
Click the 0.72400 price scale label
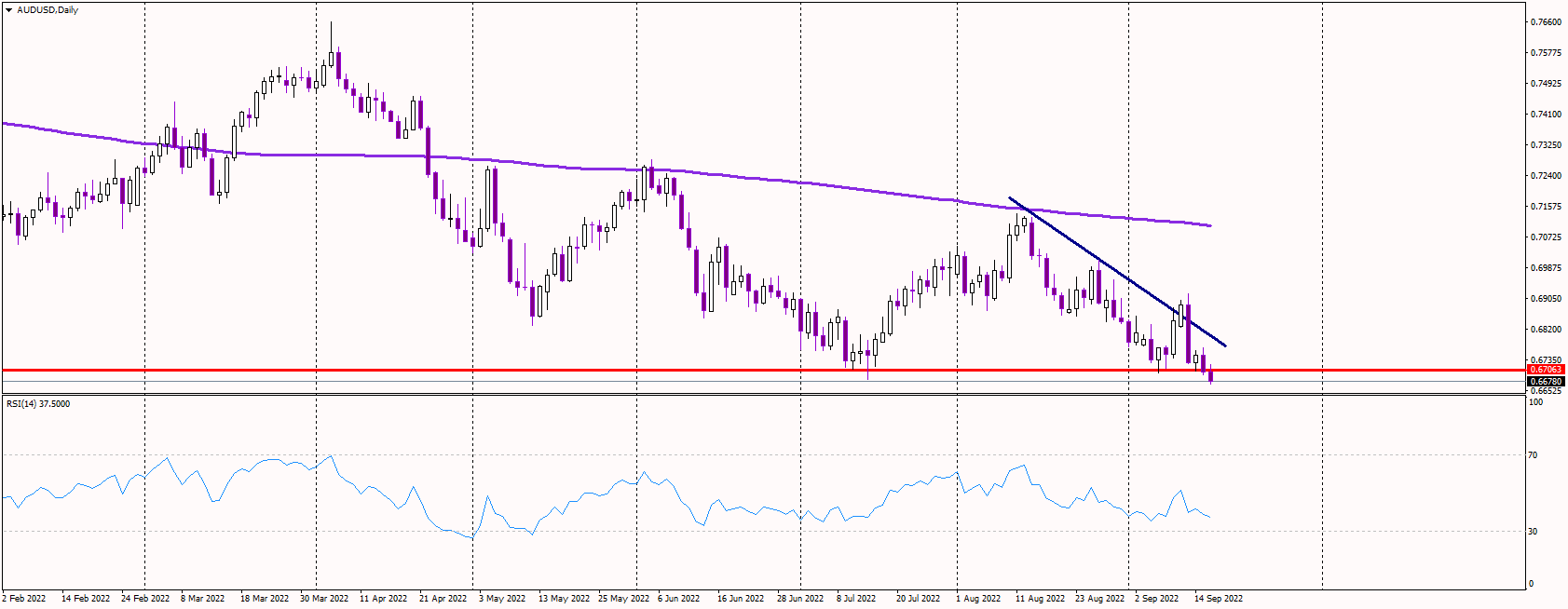click(x=1547, y=176)
